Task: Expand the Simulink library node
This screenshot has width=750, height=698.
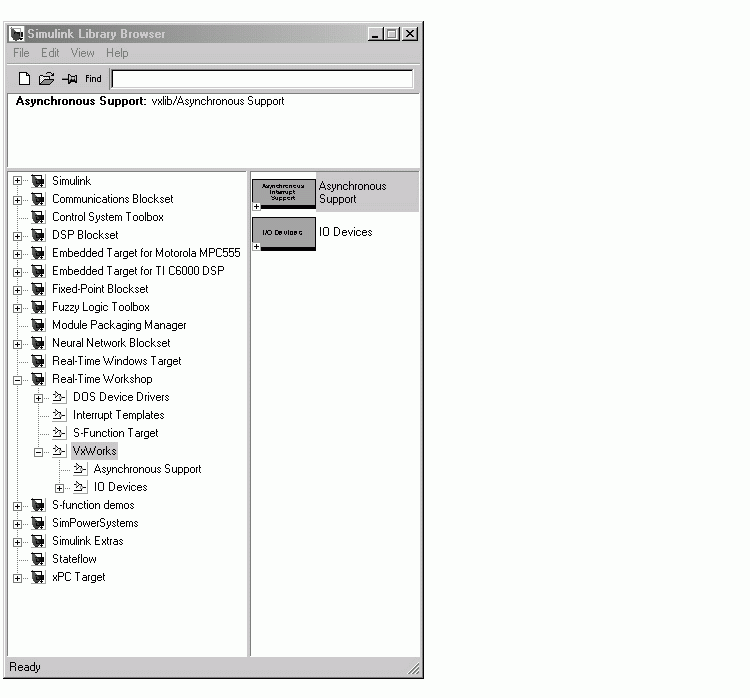Action: [17, 181]
